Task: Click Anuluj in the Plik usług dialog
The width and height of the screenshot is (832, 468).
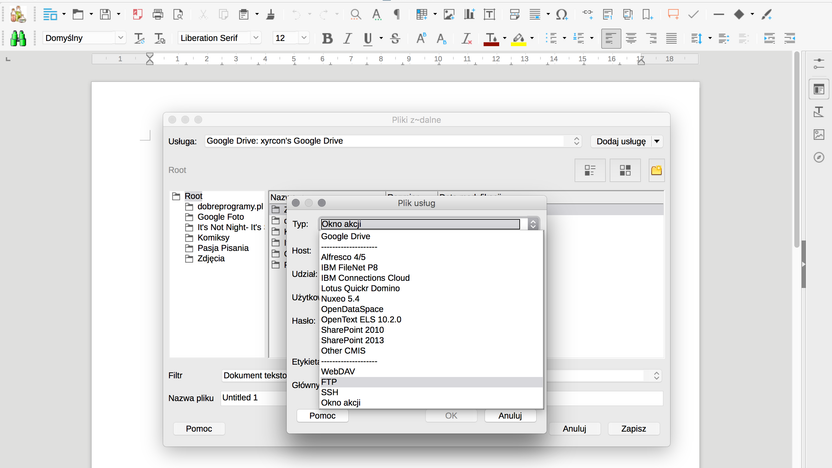Action: coord(510,415)
